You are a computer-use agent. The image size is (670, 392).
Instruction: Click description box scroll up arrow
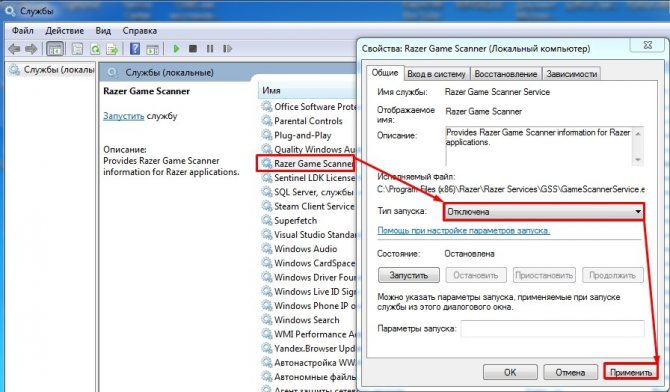[638, 134]
